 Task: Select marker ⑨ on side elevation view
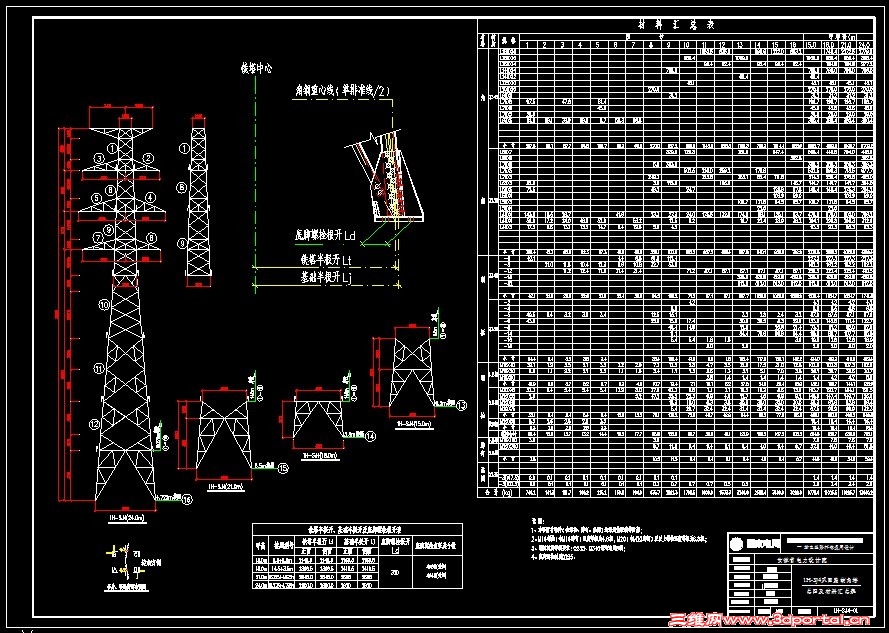[183, 243]
